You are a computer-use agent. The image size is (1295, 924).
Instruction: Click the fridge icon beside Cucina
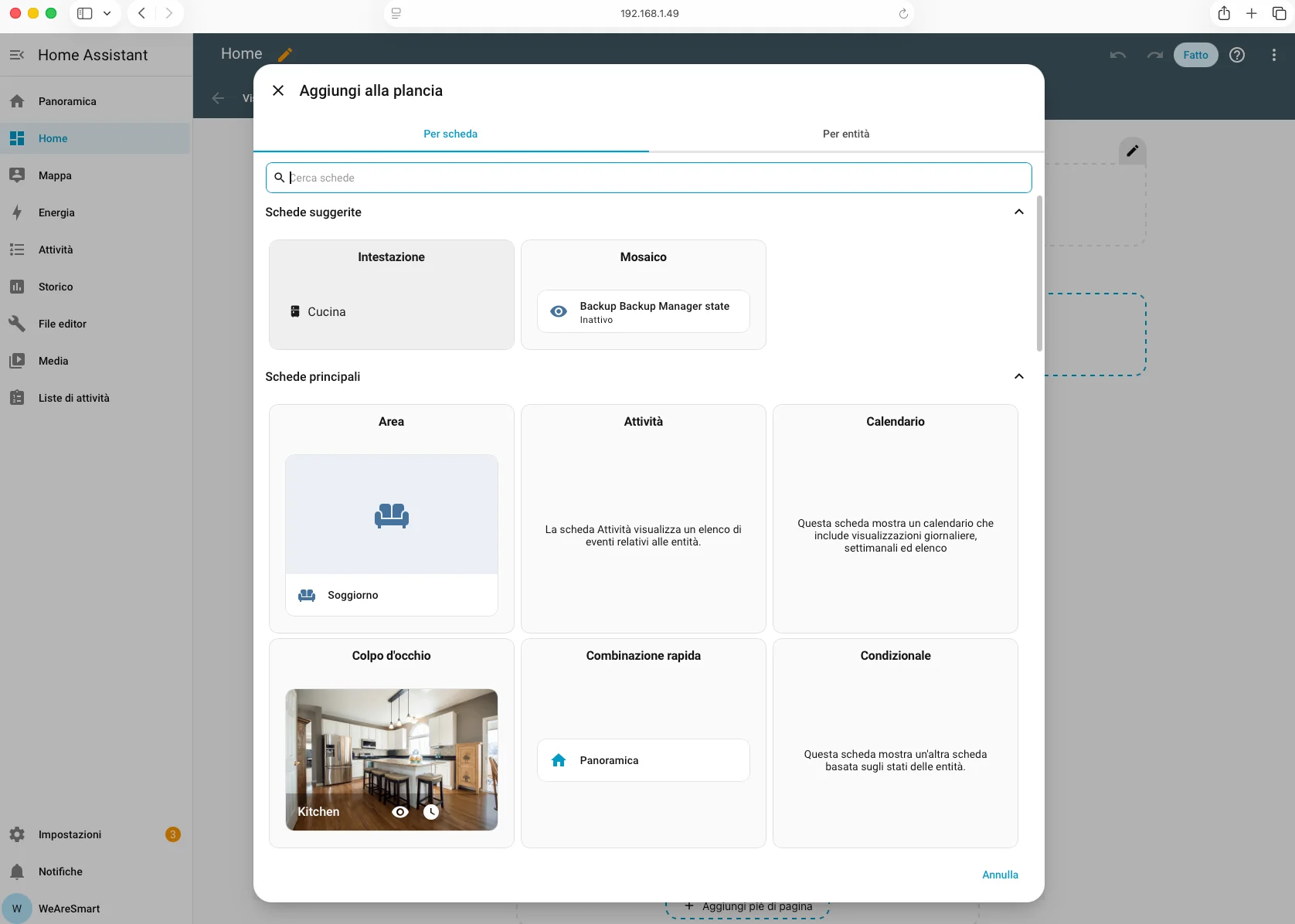click(294, 311)
